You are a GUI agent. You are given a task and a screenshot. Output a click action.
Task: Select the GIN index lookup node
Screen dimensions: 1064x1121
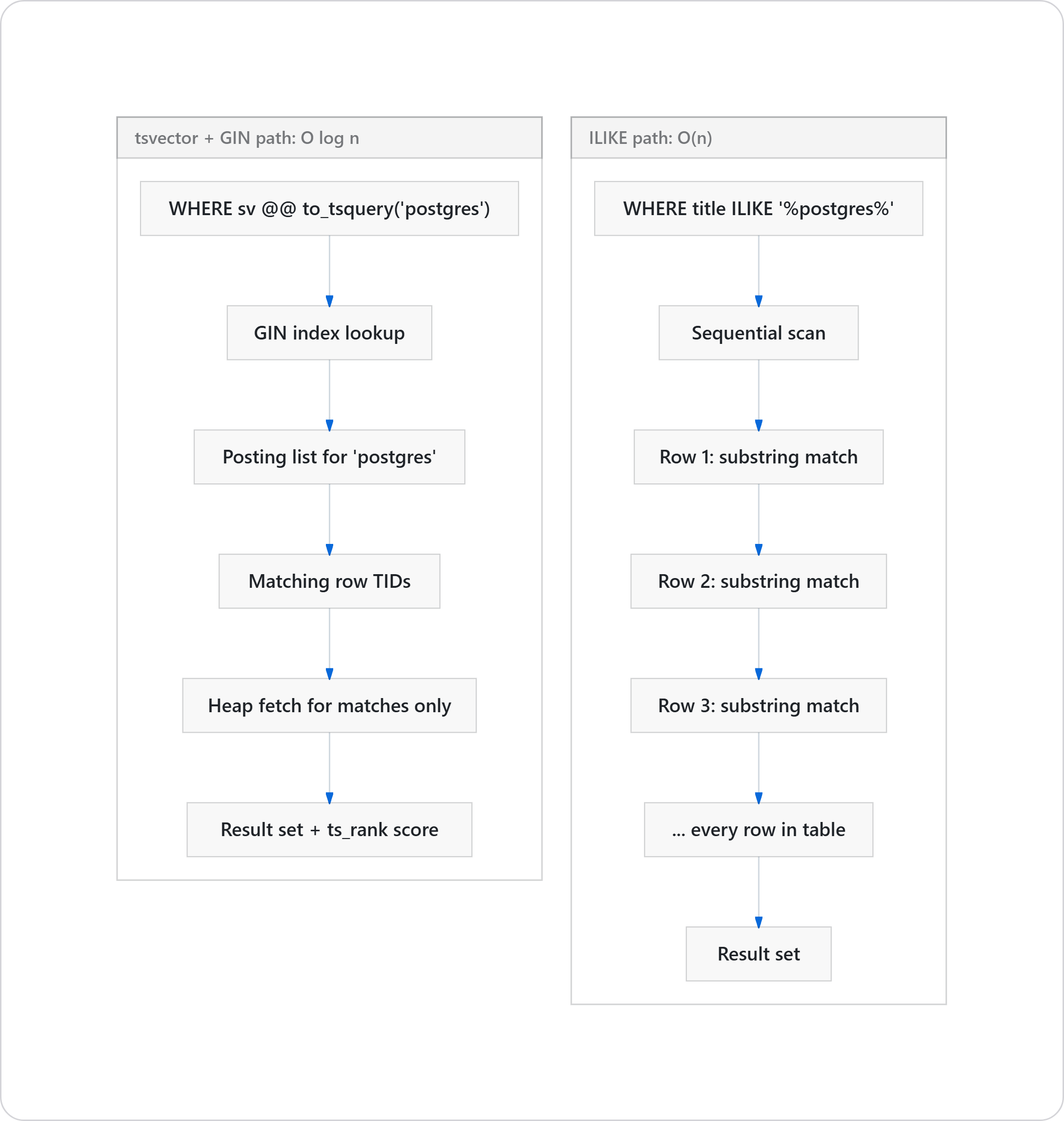[x=329, y=333]
